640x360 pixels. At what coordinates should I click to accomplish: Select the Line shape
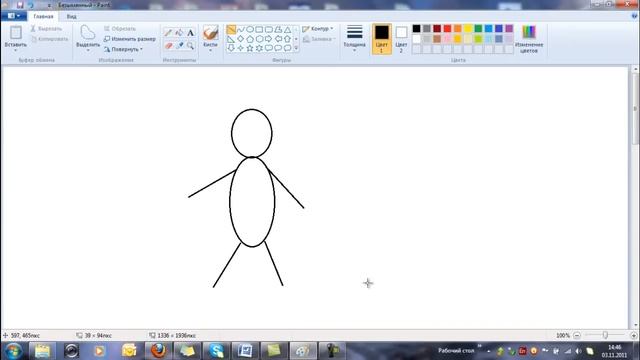click(x=231, y=29)
